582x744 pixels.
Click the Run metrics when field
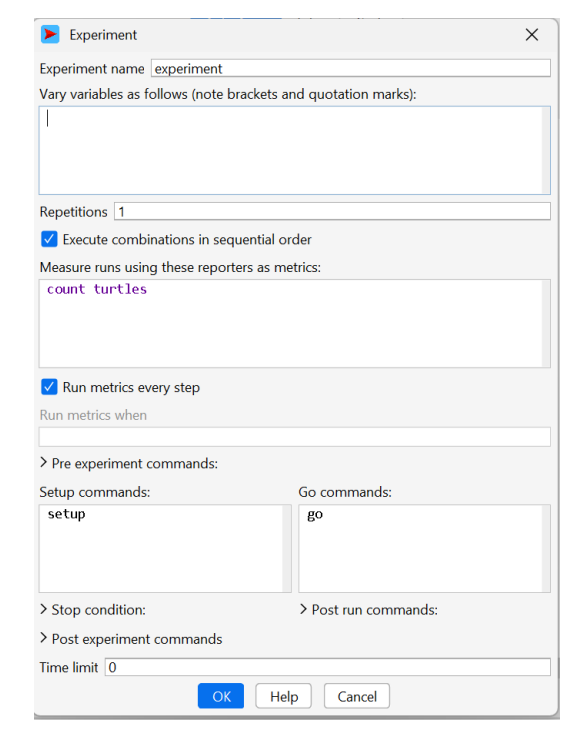coord(295,437)
